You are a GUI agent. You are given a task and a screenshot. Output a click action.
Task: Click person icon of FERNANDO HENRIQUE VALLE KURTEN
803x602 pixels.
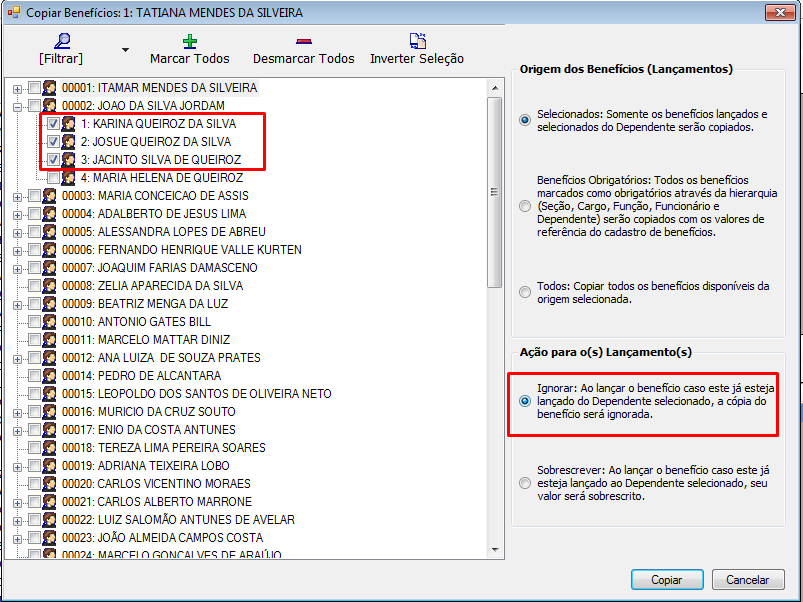pos(49,250)
